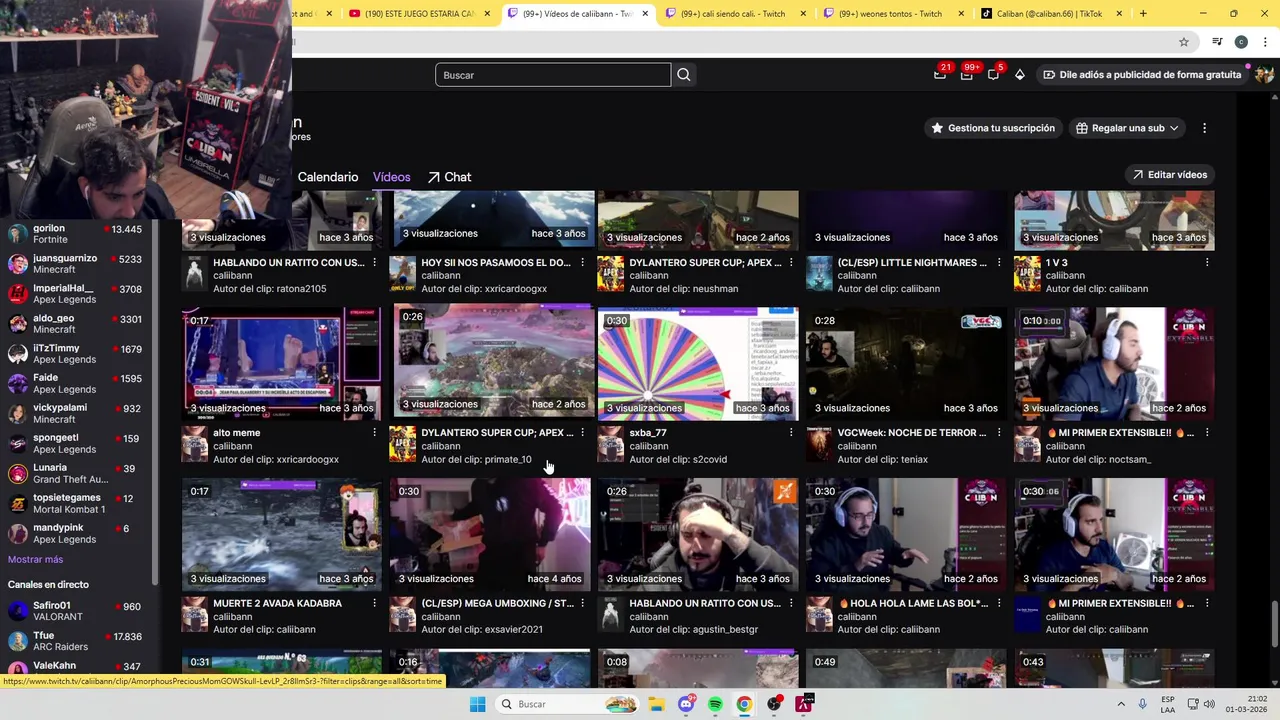This screenshot has width=1280, height=720.
Task: Open the Chat popout tab
Action: [x=449, y=177]
